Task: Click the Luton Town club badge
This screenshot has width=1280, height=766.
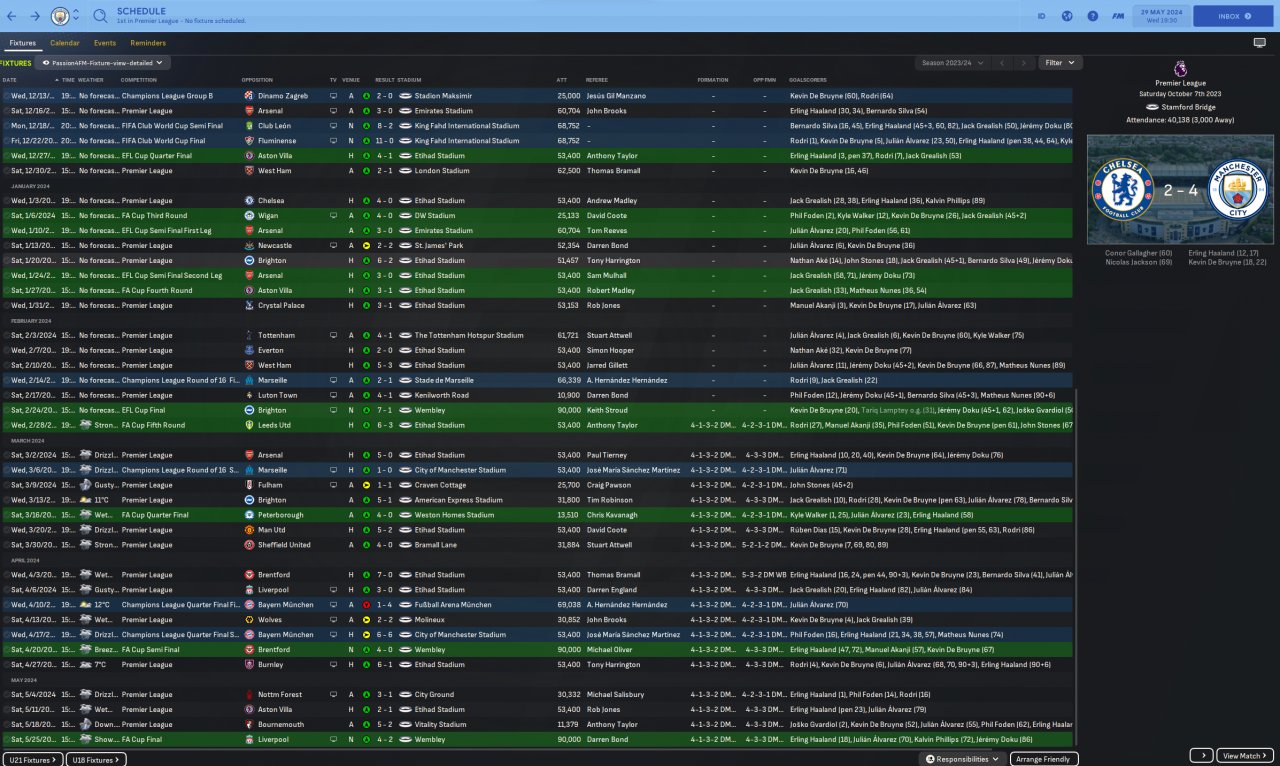Action: click(249, 395)
